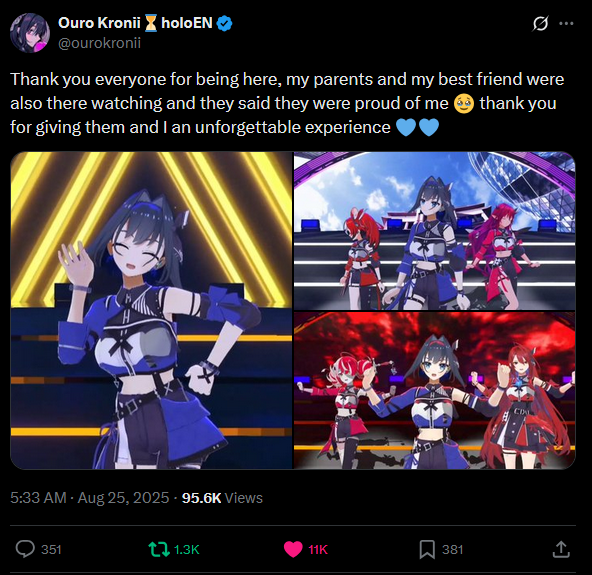Click the 381 bookmarks count
Screen dimensions: 592x575
(x=452, y=549)
